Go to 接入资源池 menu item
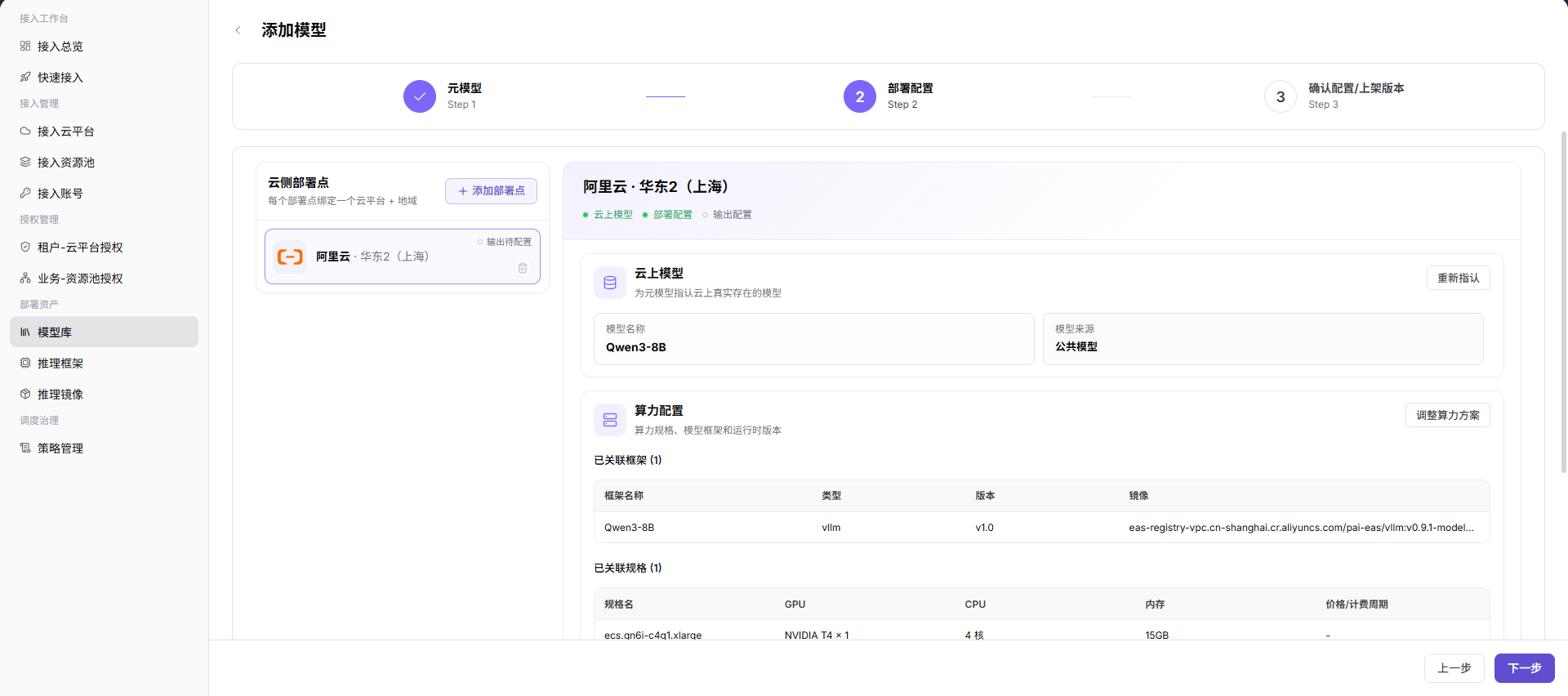The width and height of the screenshot is (1568, 696). point(104,162)
